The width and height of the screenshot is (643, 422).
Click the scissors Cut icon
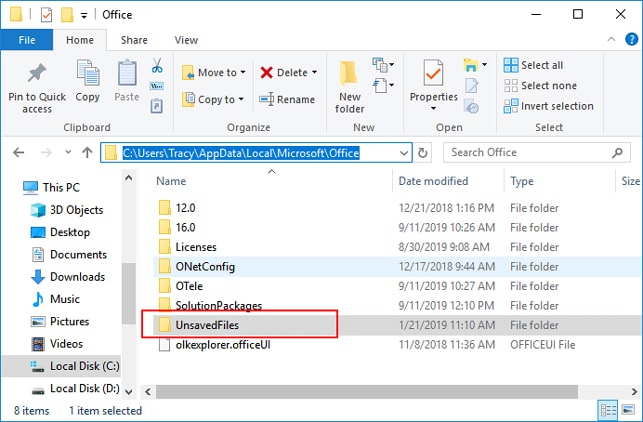tap(157, 67)
